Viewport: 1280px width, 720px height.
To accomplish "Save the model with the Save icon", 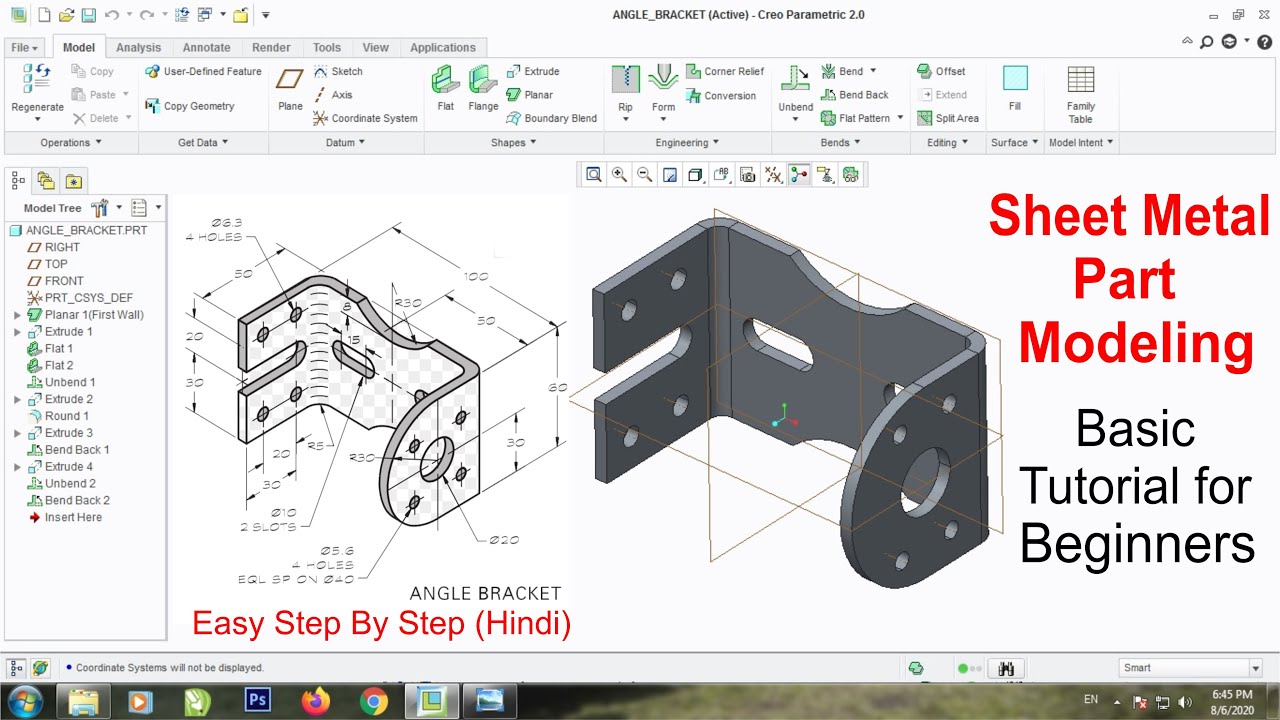I will coord(88,15).
